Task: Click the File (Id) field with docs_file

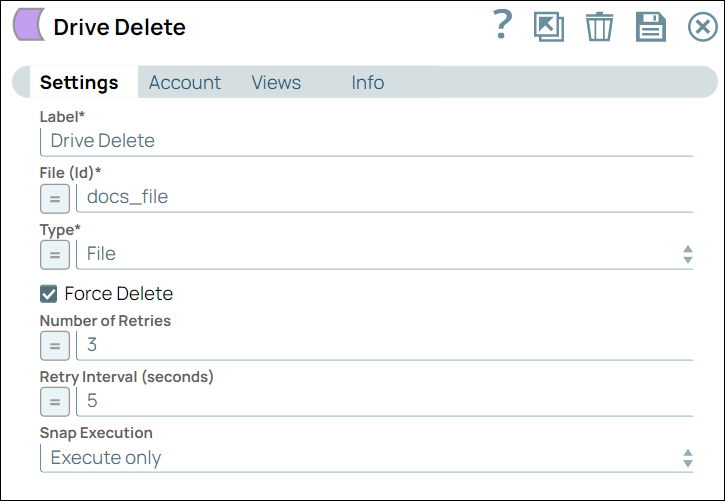Action: point(385,197)
